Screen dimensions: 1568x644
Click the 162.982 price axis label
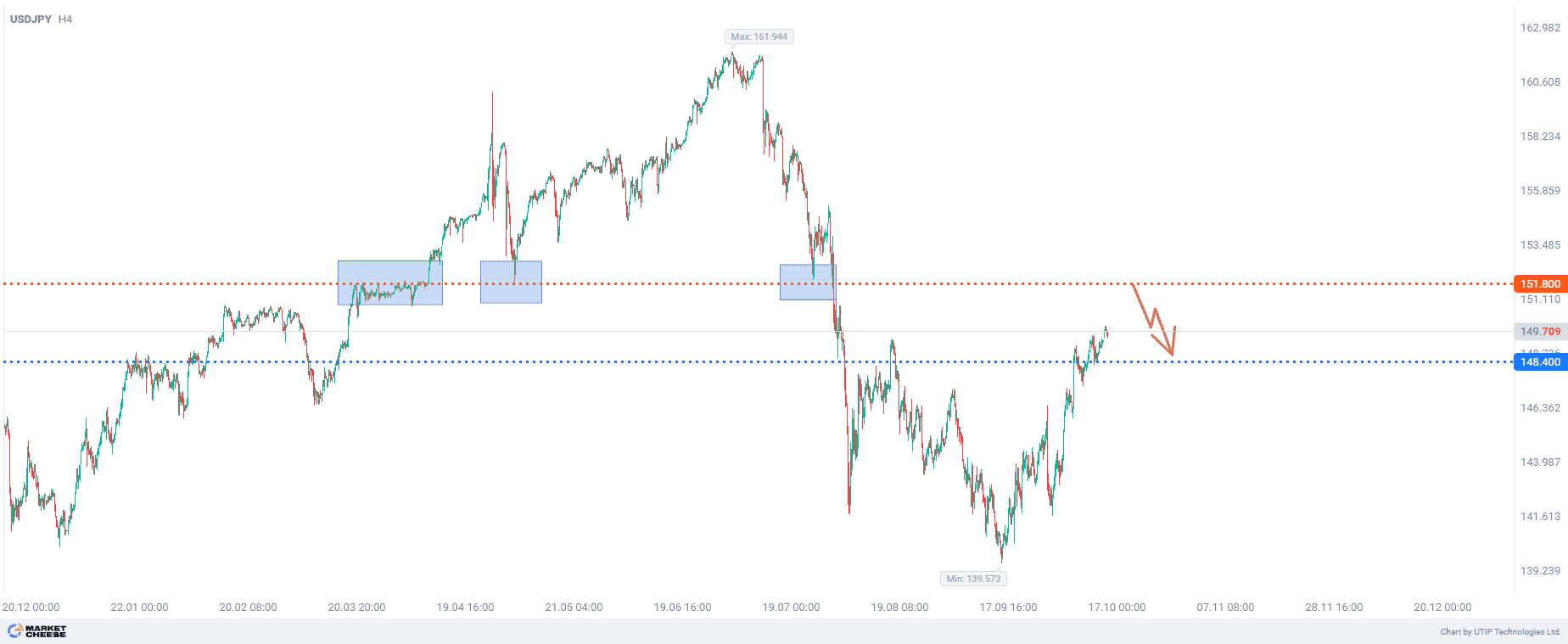point(1539,28)
